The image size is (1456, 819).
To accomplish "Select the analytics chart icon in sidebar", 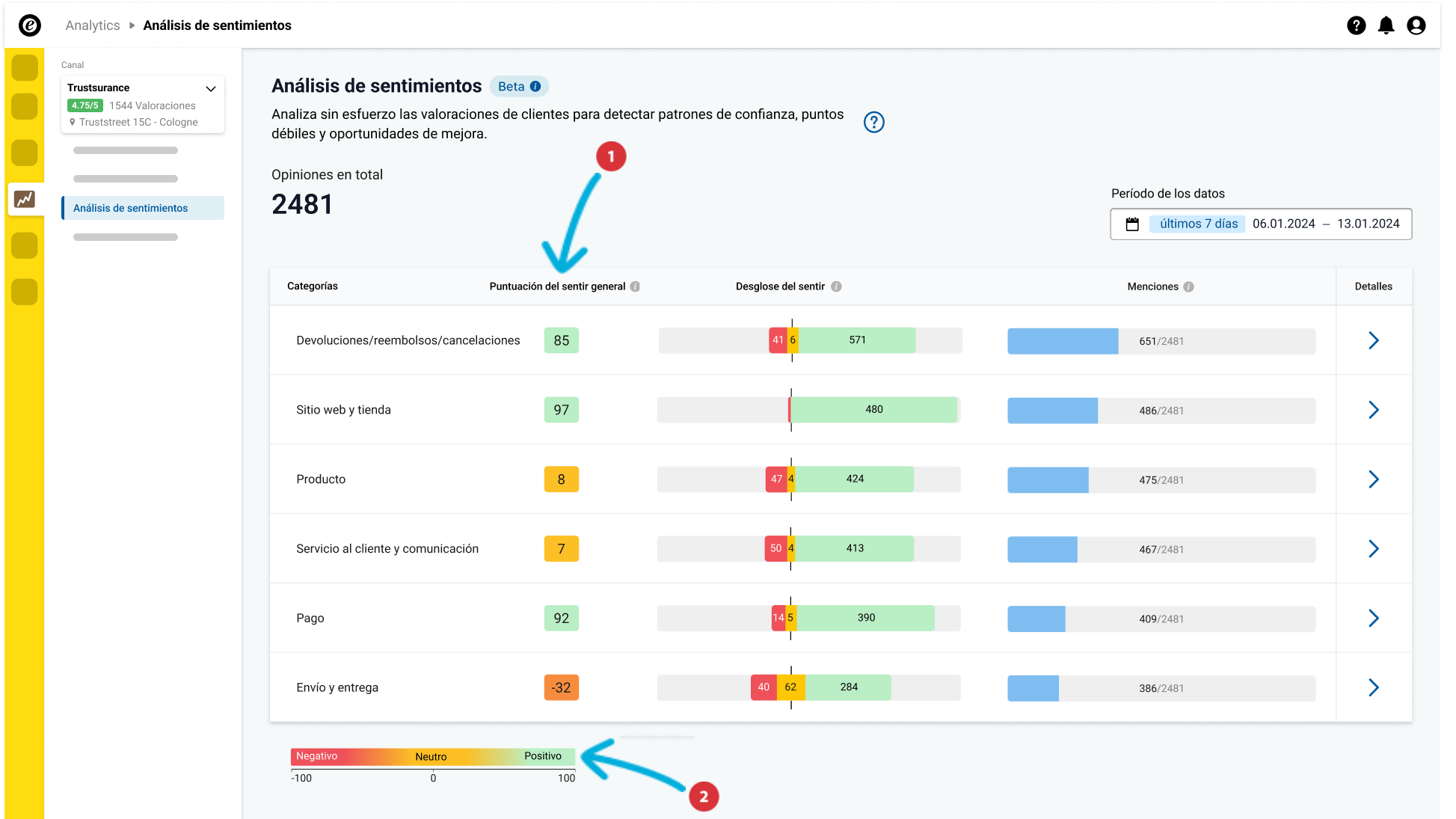I will [x=25, y=199].
